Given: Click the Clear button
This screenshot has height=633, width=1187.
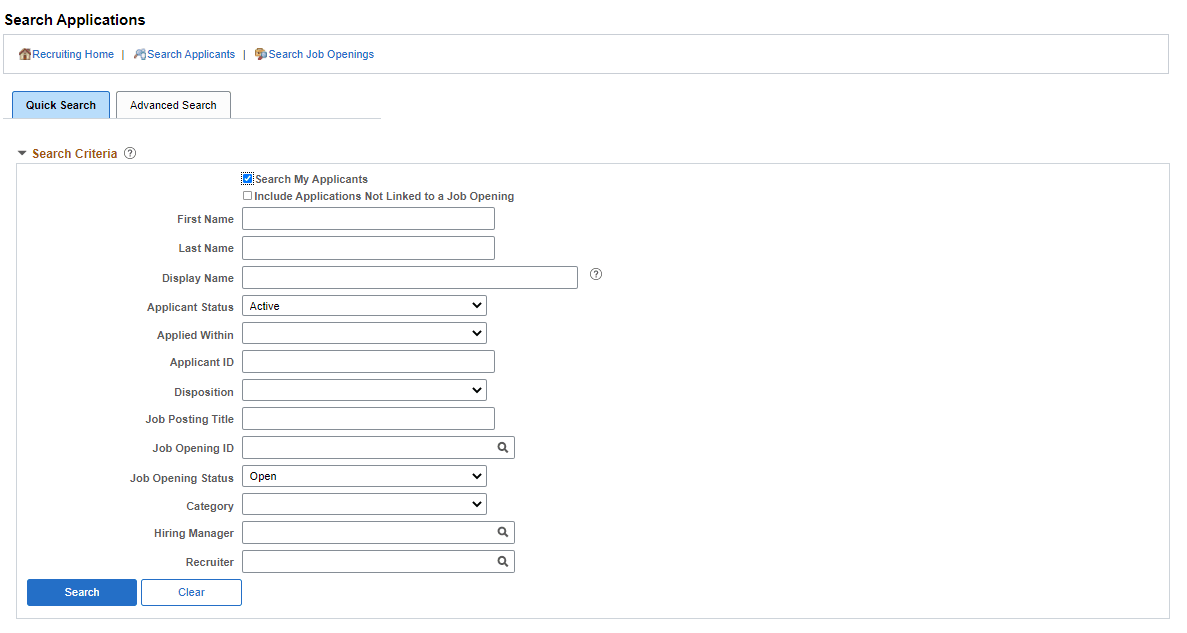Looking at the screenshot, I should [x=191, y=592].
